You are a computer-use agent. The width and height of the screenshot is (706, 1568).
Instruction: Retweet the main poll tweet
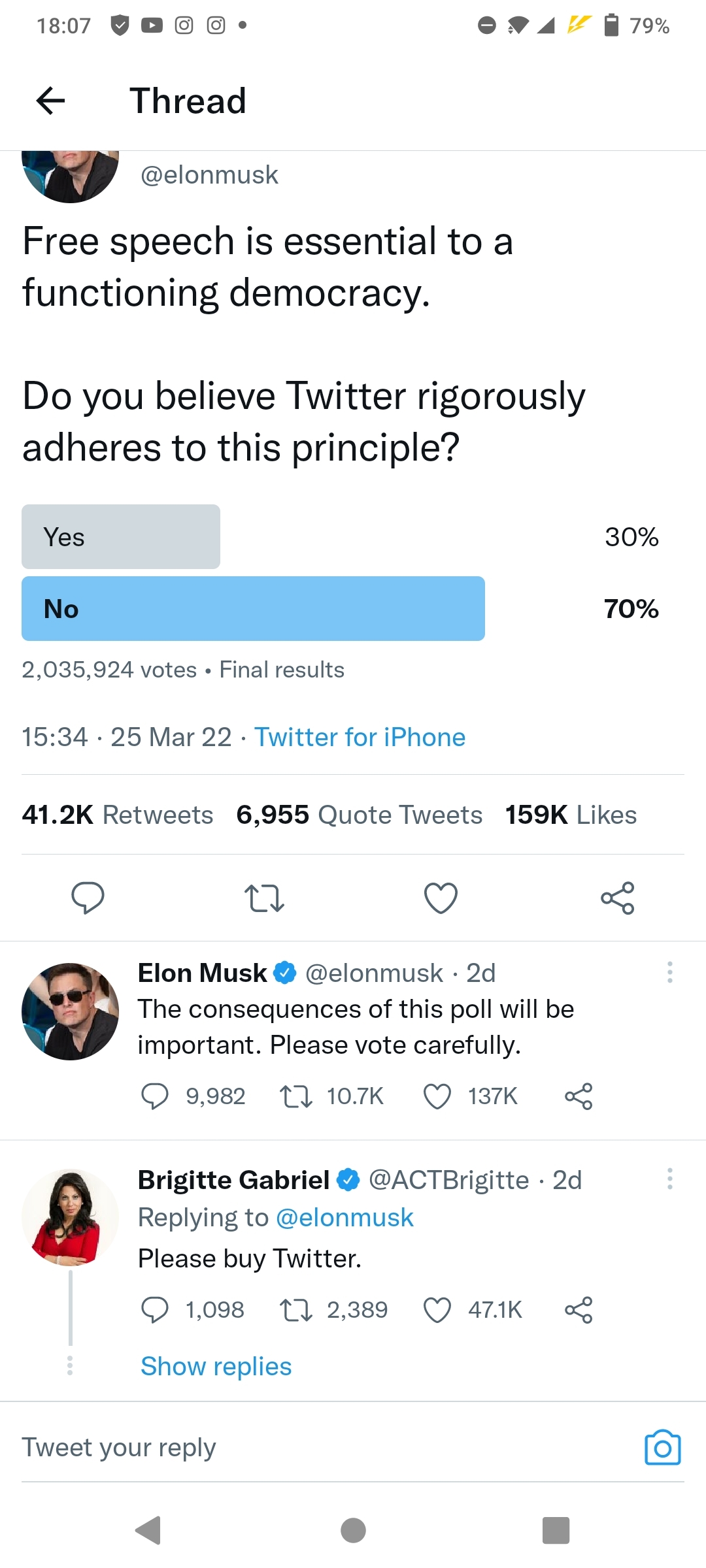pyautogui.click(x=264, y=898)
